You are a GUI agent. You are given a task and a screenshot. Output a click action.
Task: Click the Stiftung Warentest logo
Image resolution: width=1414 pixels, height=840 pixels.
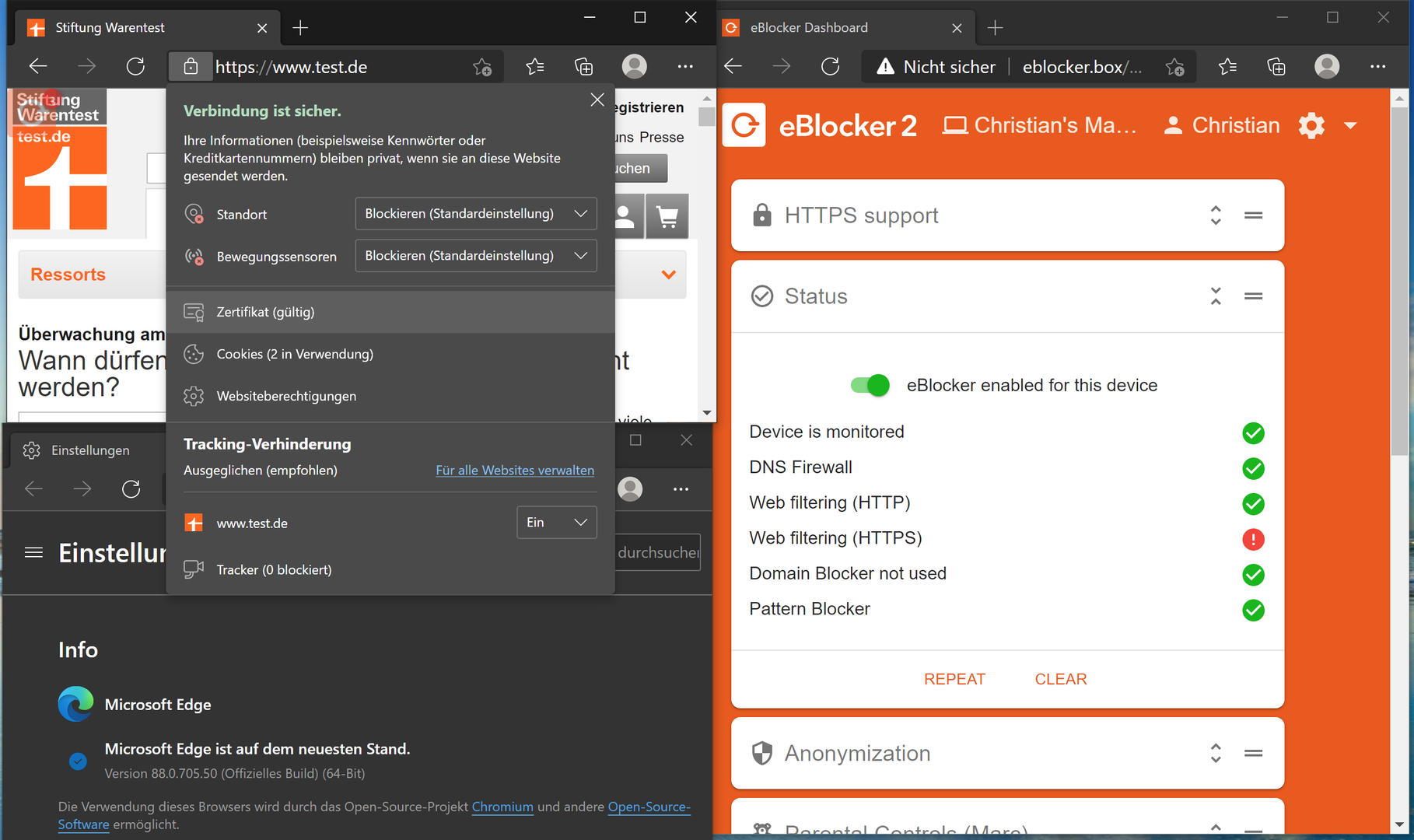pyautogui.click(x=60, y=159)
